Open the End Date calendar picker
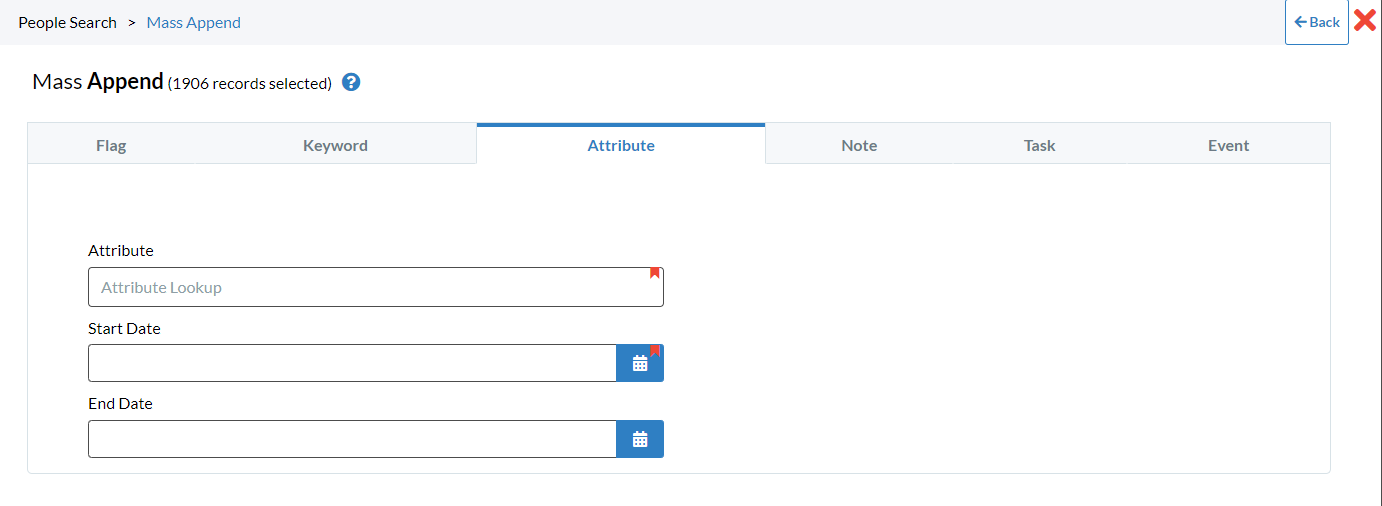The height and width of the screenshot is (506, 1382). click(x=640, y=439)
